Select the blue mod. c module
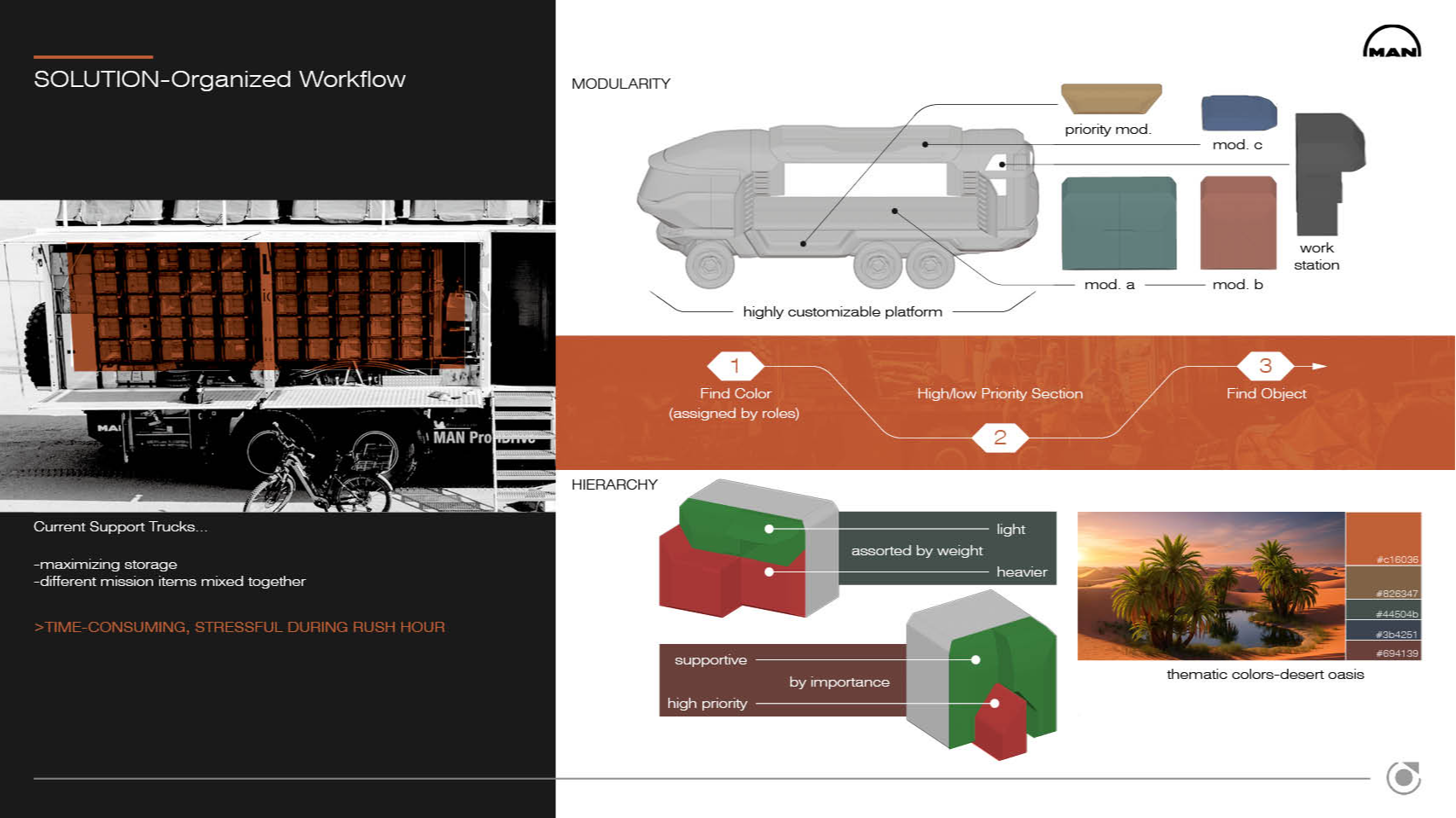The height and width of the screenshot is (818, 1456). [x=1238, y=113]
